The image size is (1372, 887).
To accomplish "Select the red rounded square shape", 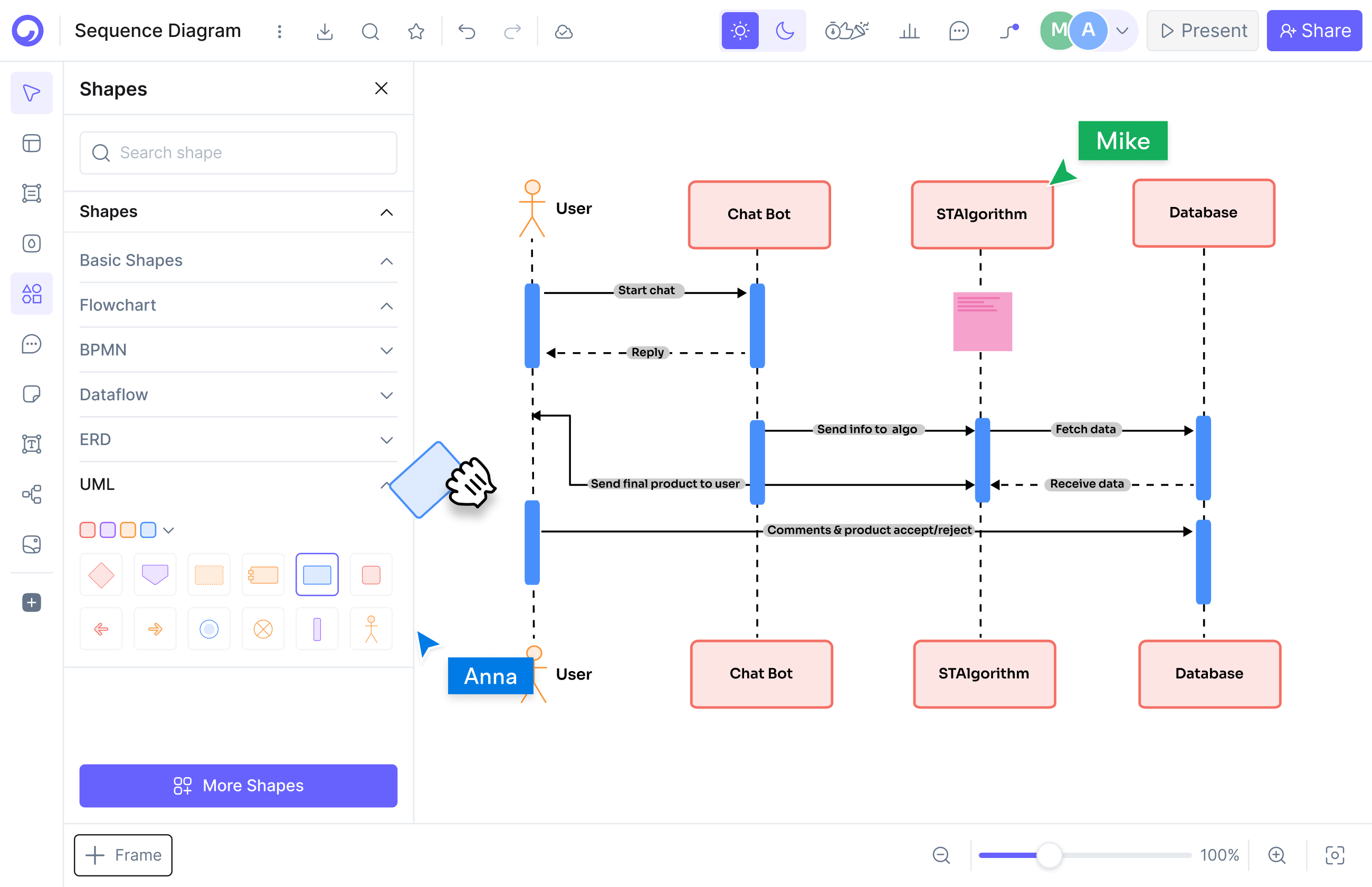I will 371,575.
